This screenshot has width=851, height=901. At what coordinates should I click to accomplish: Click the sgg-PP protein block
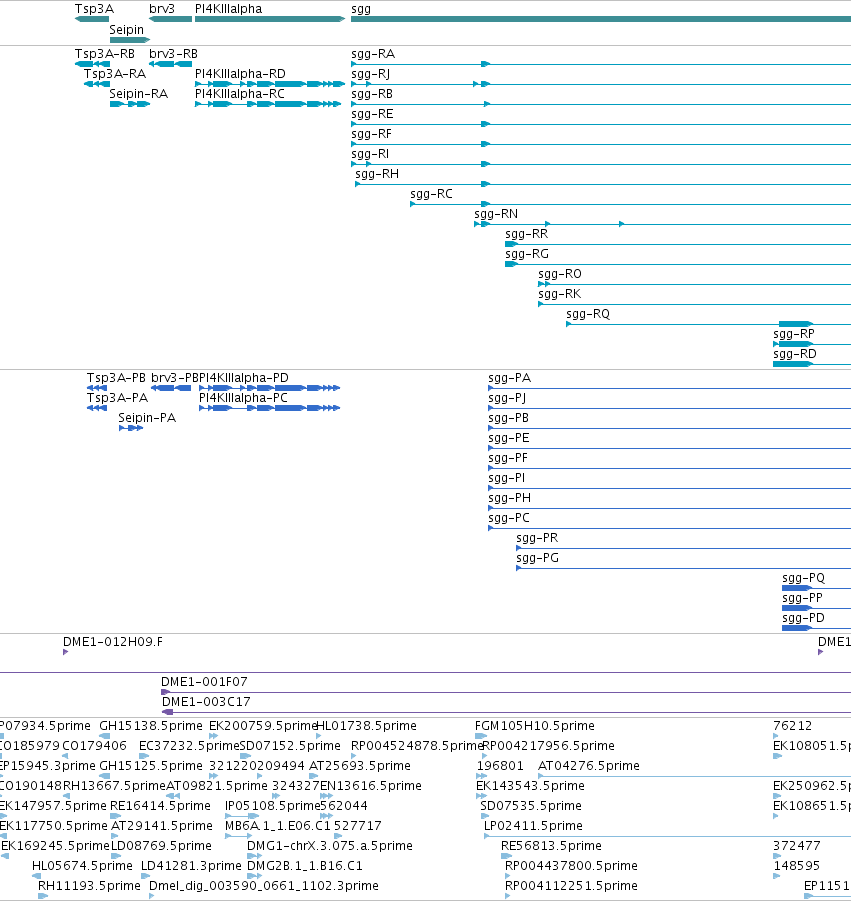[x=796, y=608]
